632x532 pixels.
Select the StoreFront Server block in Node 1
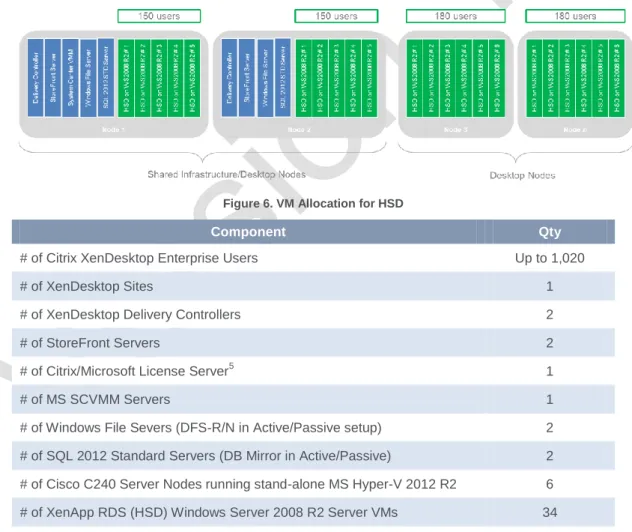pyautogui.click(x=53, y=78)
